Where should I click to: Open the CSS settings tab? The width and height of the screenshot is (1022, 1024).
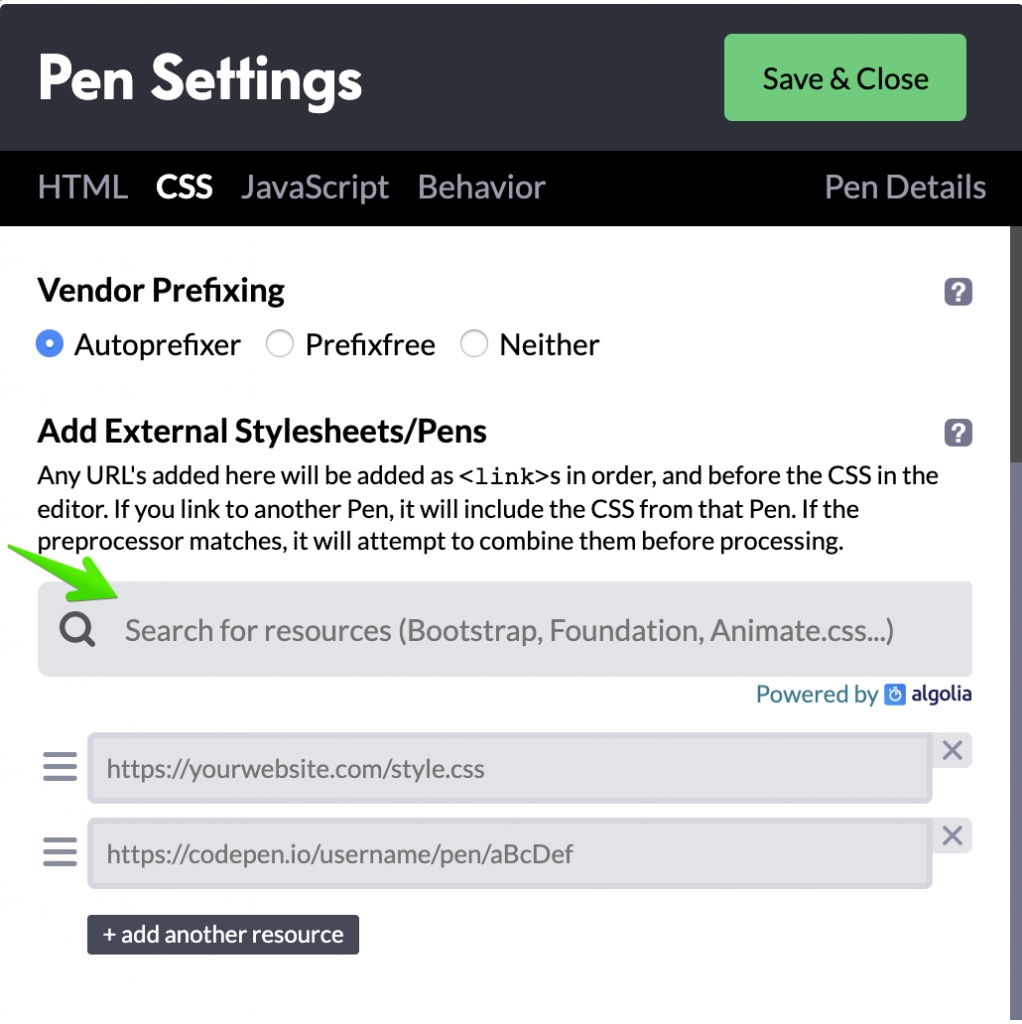pyautogui.click(x=184, y=187)
